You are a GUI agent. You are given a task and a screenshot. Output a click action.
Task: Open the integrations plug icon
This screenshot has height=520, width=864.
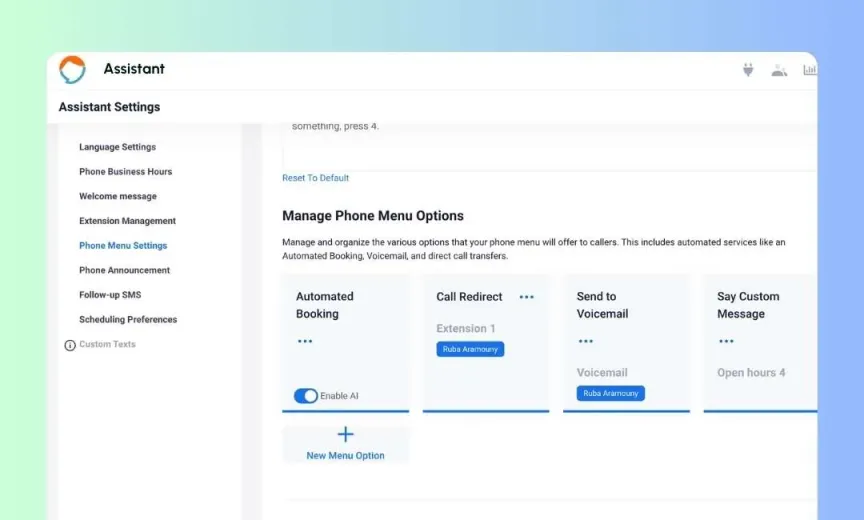coord(748,70)
